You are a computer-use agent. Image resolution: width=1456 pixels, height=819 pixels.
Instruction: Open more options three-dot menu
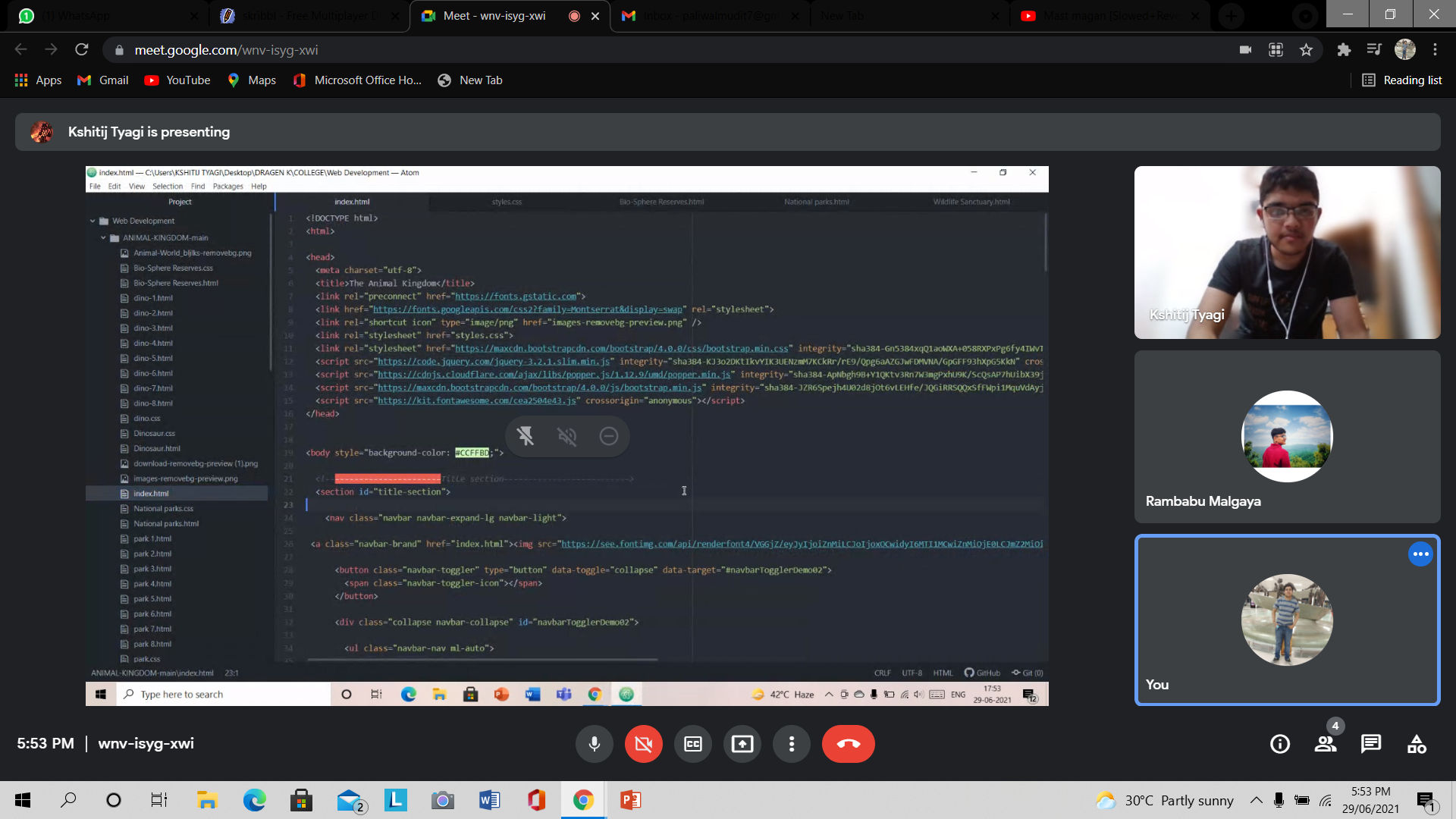click(792, 744)
